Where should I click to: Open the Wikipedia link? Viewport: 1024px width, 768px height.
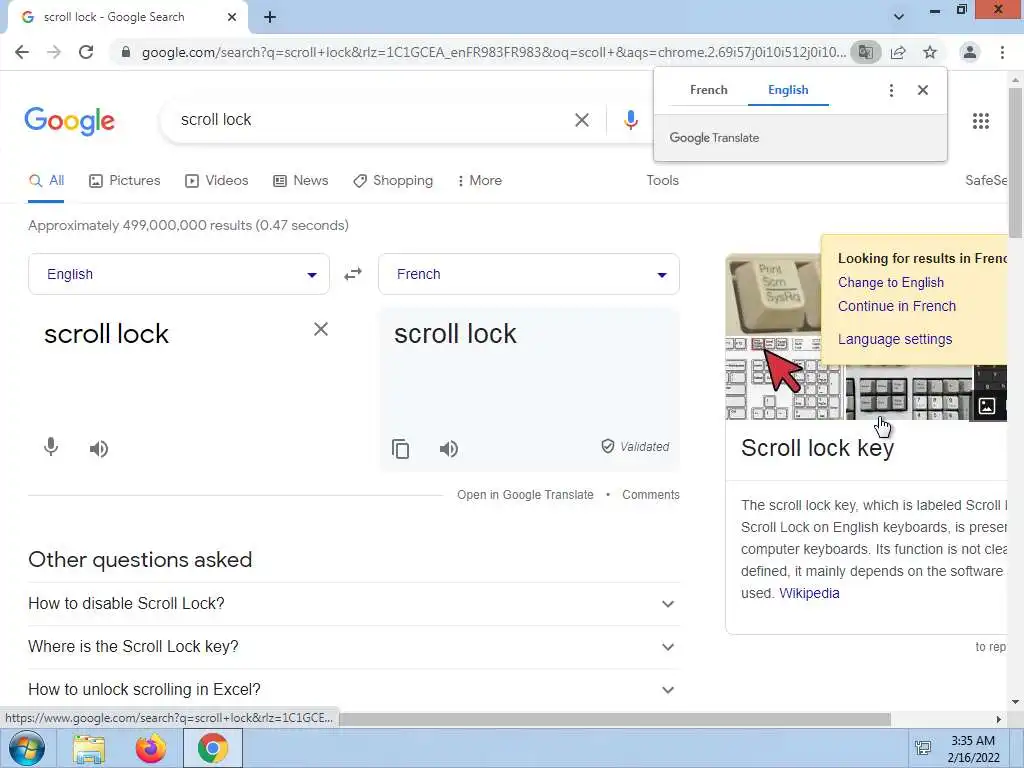coord(809,593)
